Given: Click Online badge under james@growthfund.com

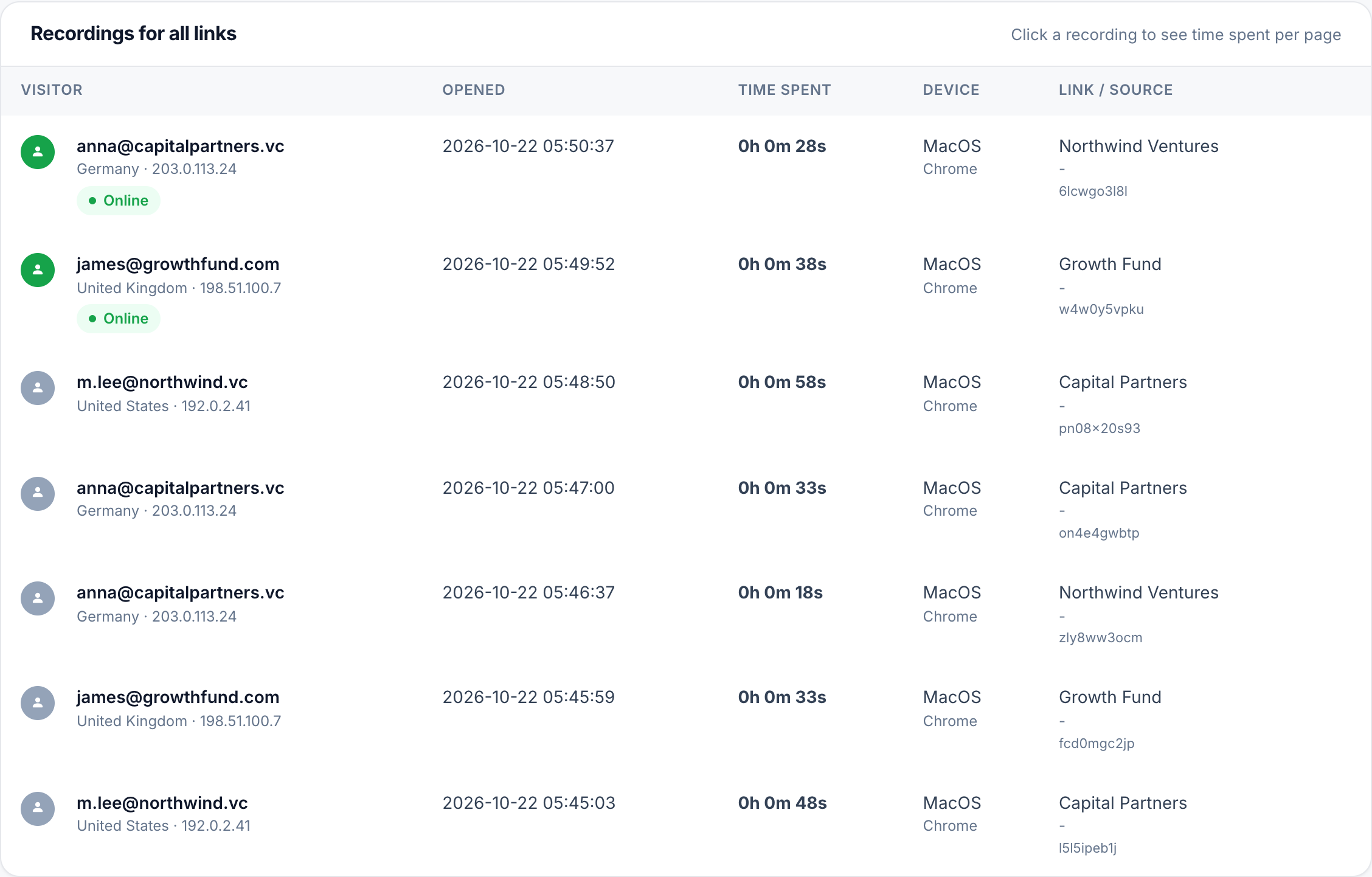Looking at the screenshot, I should point(119,319).
